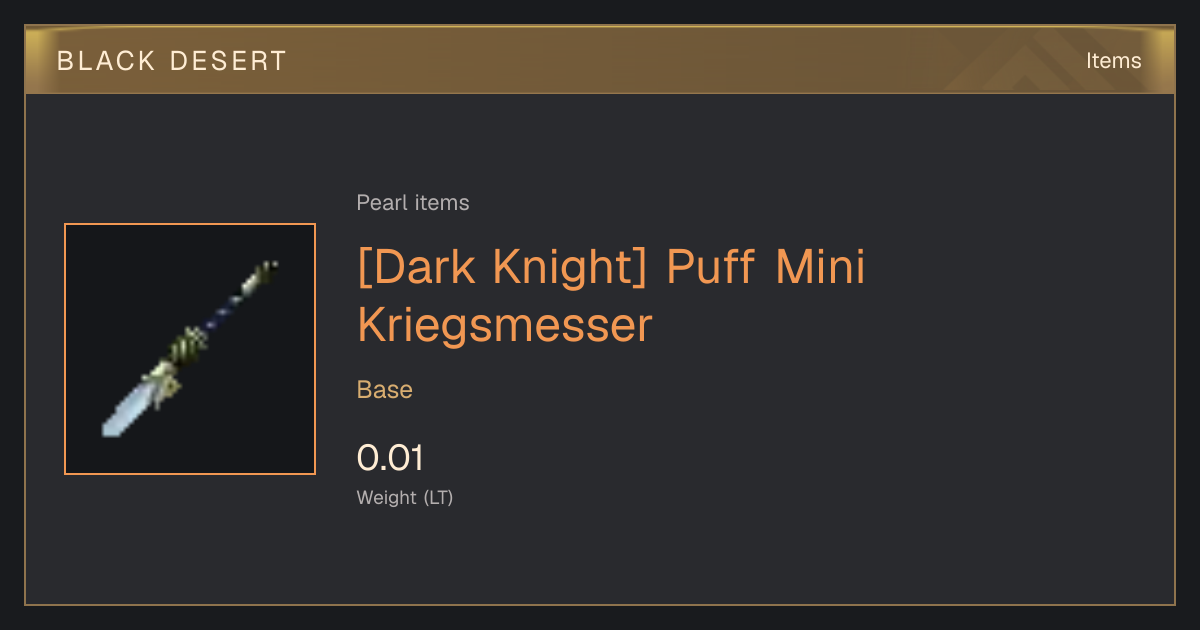Click the 0.01 weight value
The height and width of the screenshot is (630, 1200).
tap(390, 458)
